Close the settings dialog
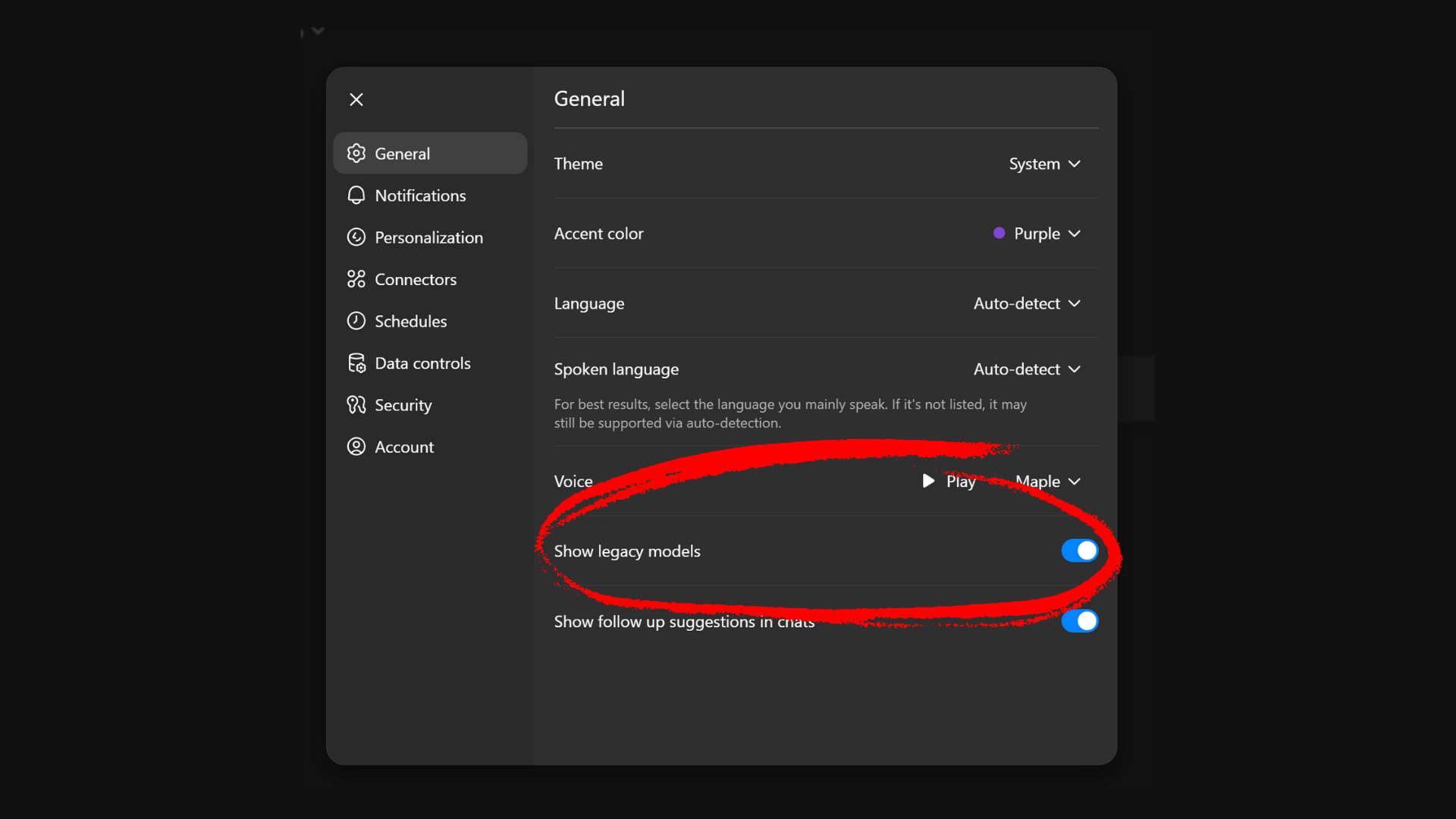1456x819 pixels. (x=356, y=99)
